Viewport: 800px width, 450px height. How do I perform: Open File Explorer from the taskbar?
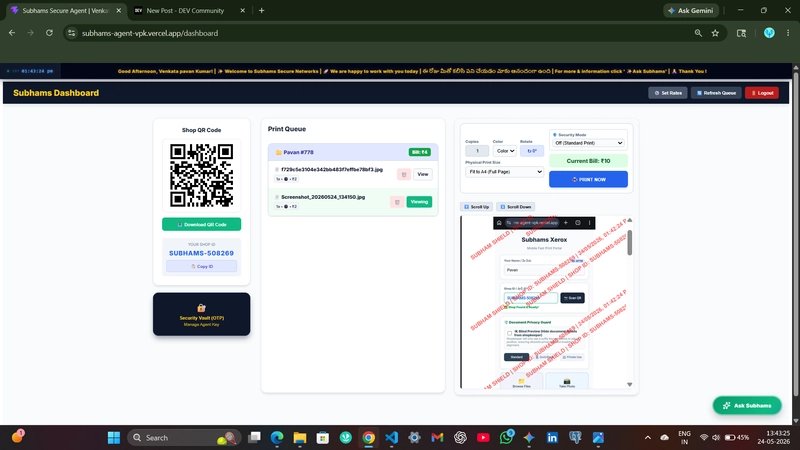(x=299, y=438)
